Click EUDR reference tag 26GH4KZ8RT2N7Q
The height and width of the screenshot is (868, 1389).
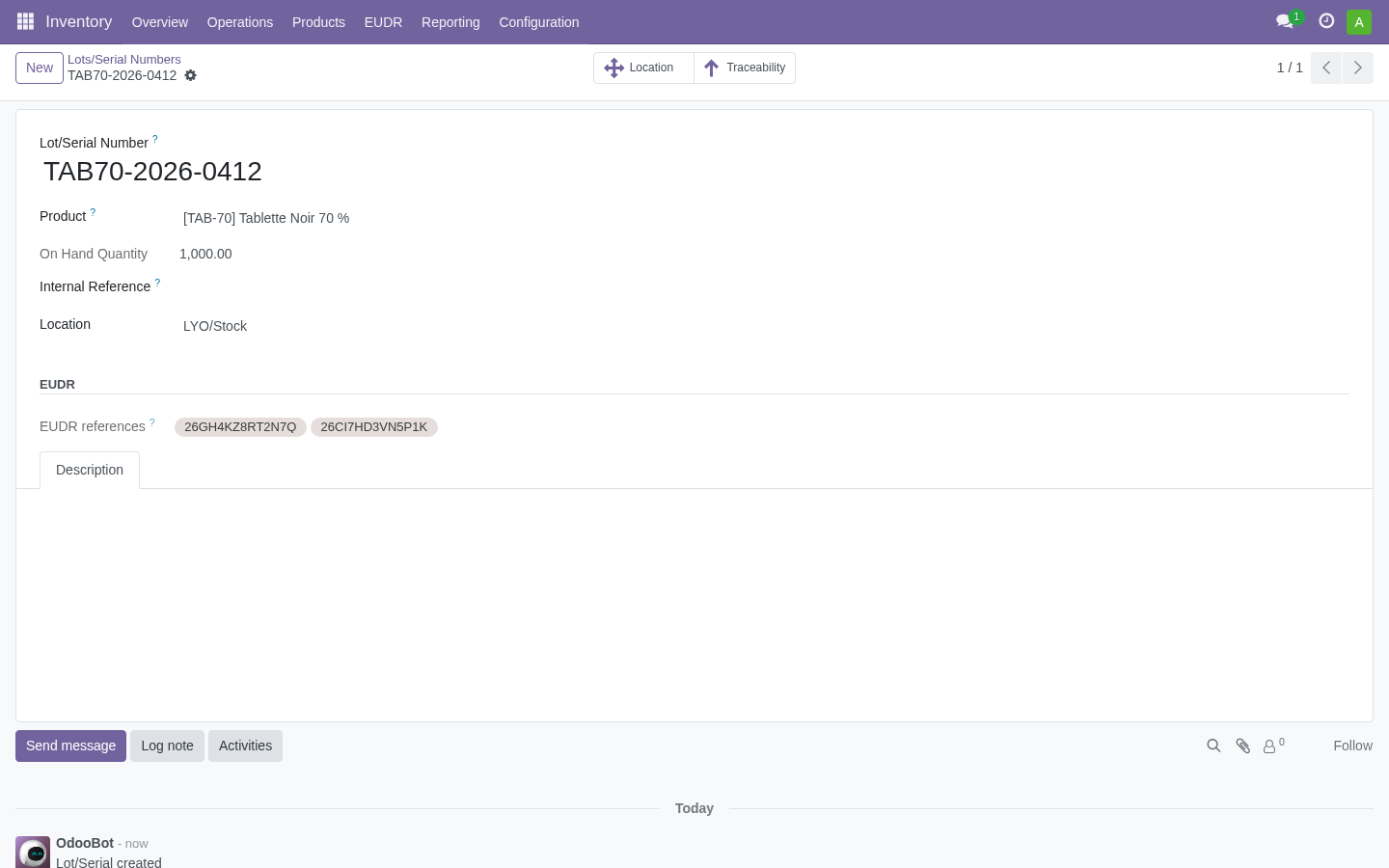[x=240, y=427]
